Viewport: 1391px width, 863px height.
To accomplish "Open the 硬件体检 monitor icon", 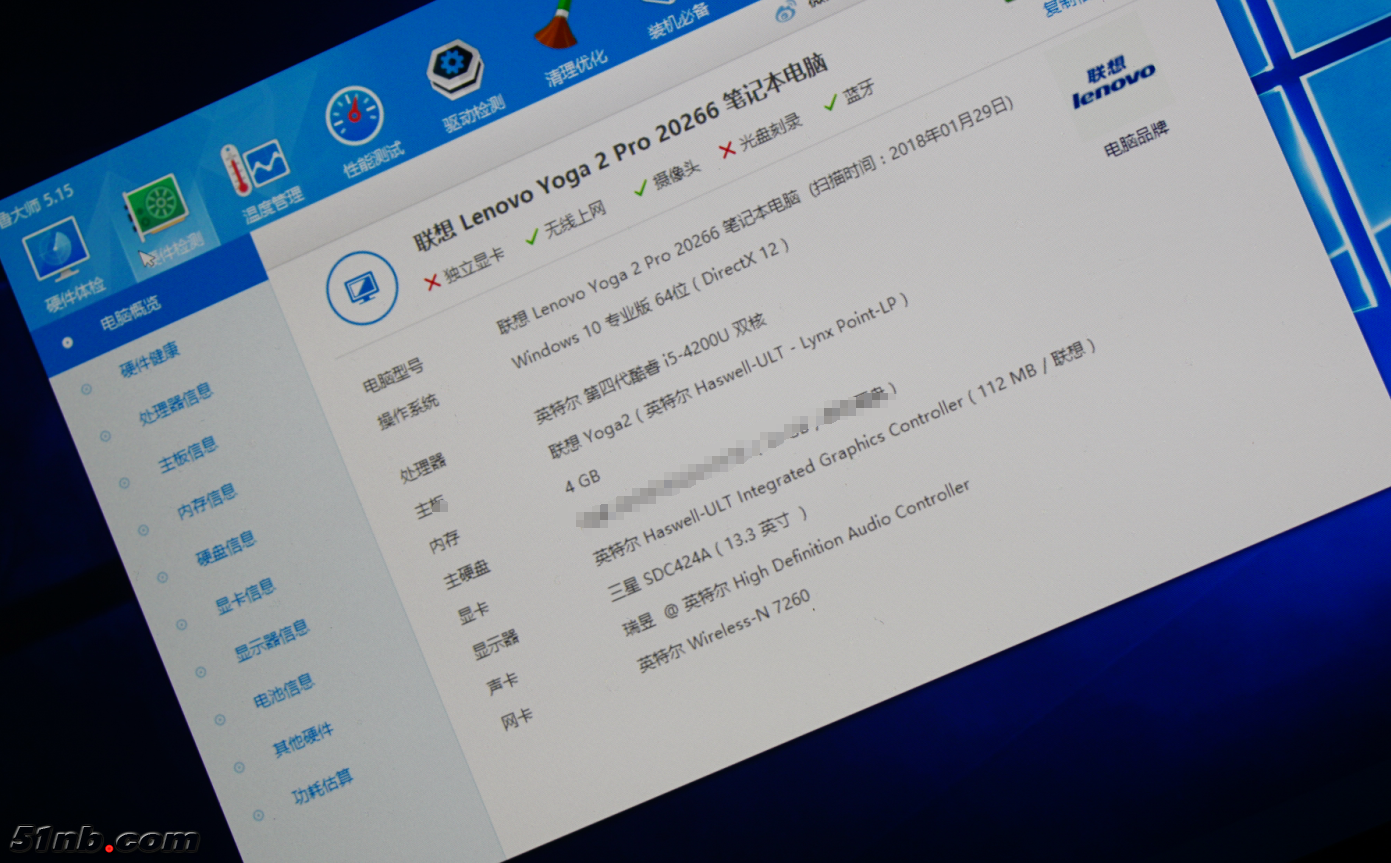I will pos(59,250).
